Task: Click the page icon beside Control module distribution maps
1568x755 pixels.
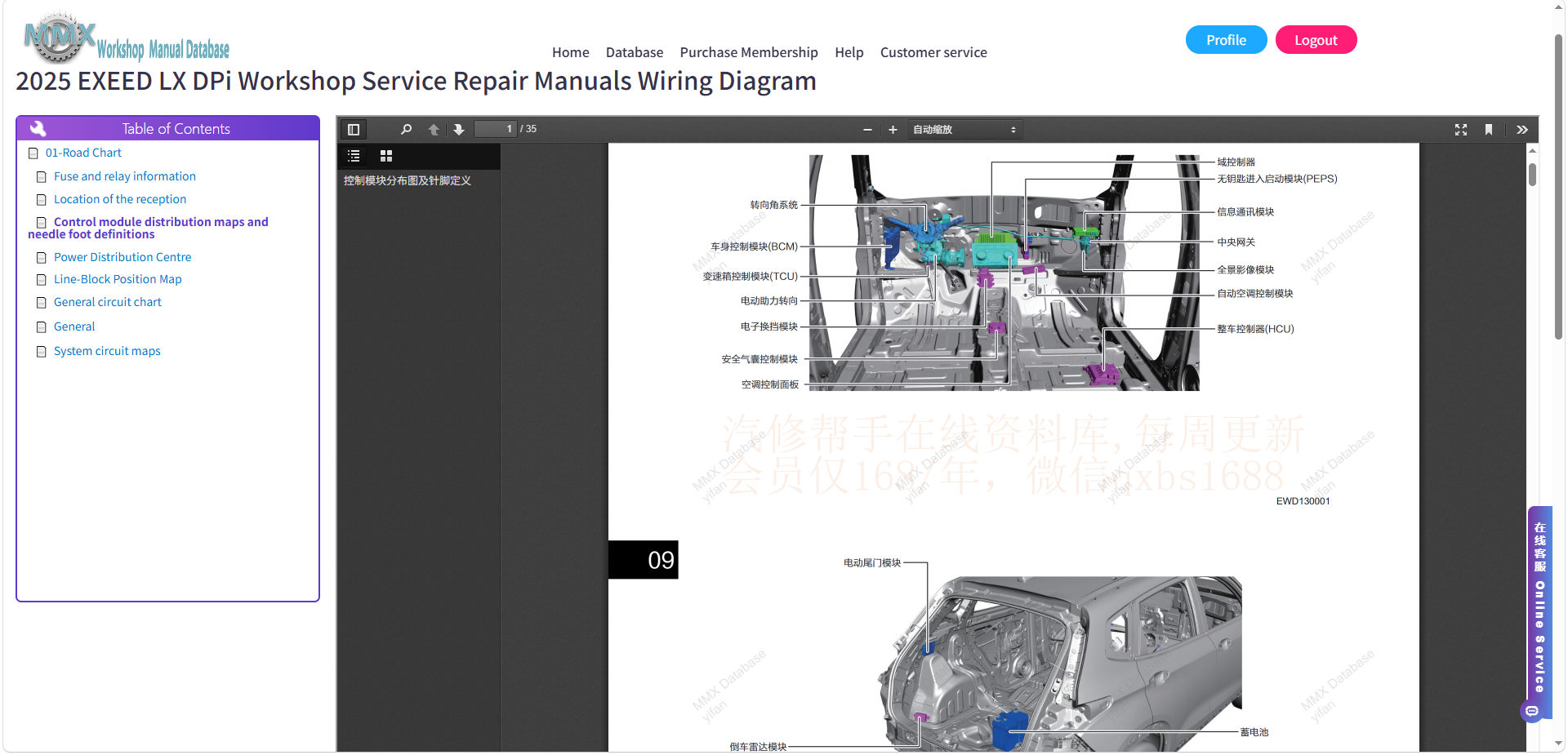Action: point(42,223)
